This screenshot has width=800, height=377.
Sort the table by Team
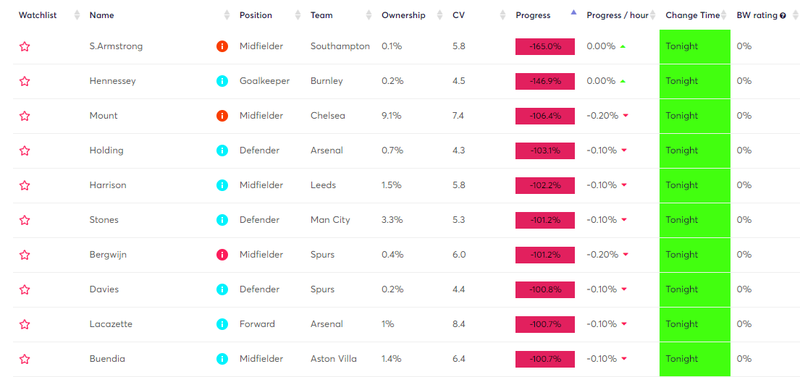coord(321,15)
